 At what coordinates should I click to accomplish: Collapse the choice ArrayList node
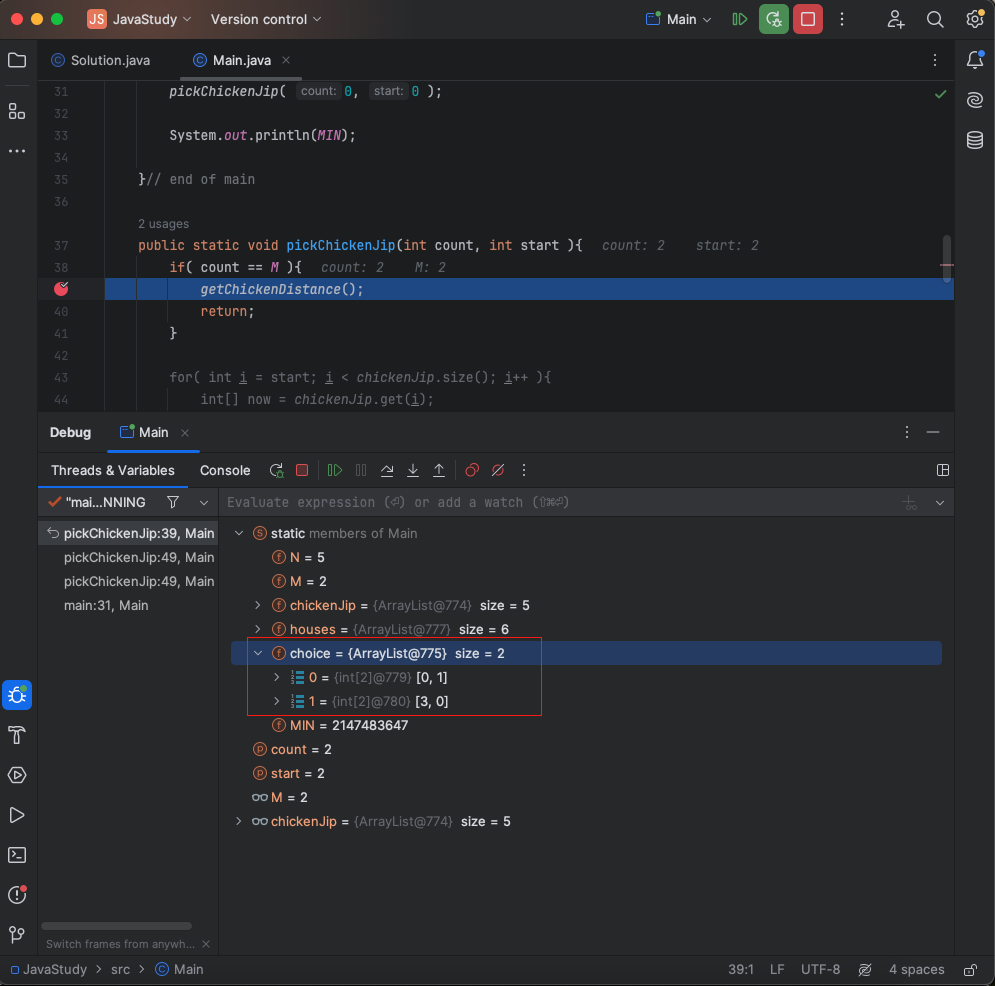(x=258, y=653)
